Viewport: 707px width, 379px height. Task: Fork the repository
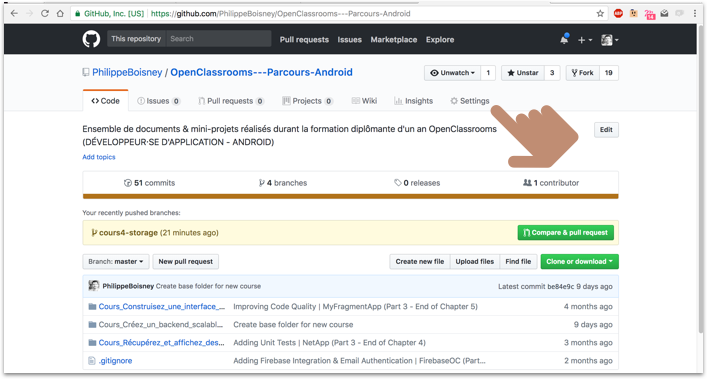point(583,73)
